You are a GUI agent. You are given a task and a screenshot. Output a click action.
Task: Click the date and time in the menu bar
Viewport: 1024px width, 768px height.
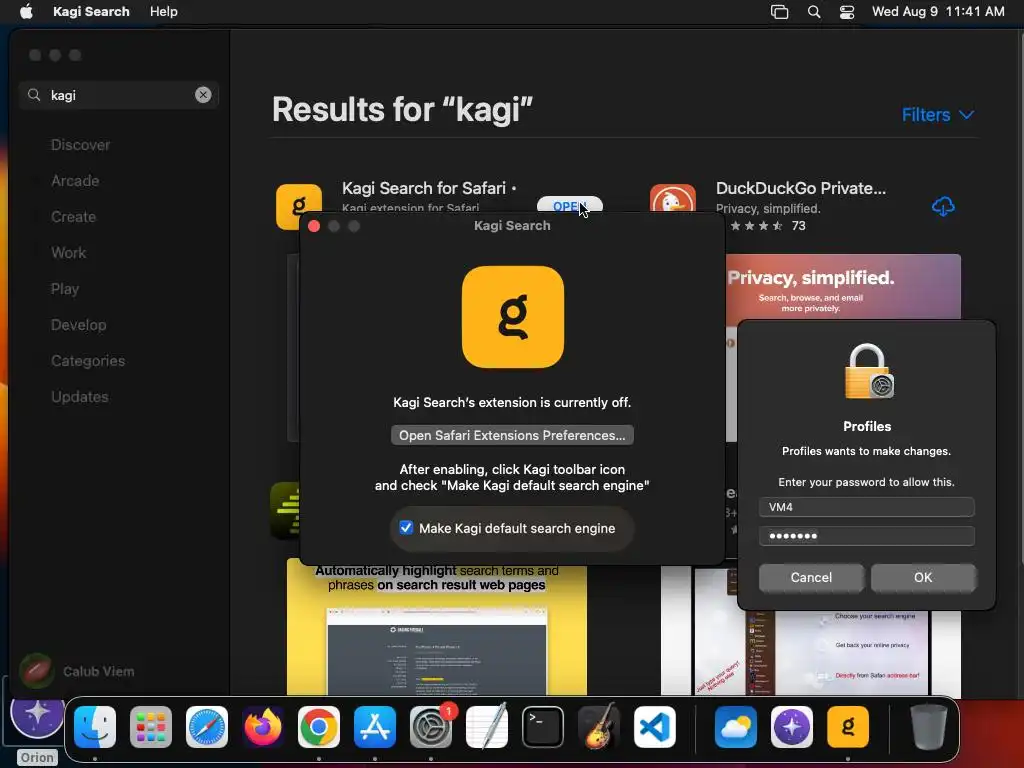[938, 12]
